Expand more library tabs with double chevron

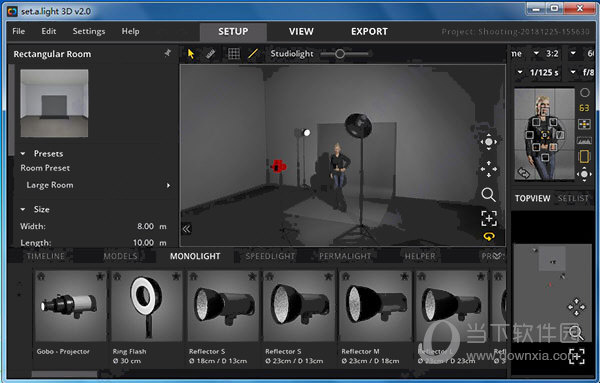pos(497,256)
